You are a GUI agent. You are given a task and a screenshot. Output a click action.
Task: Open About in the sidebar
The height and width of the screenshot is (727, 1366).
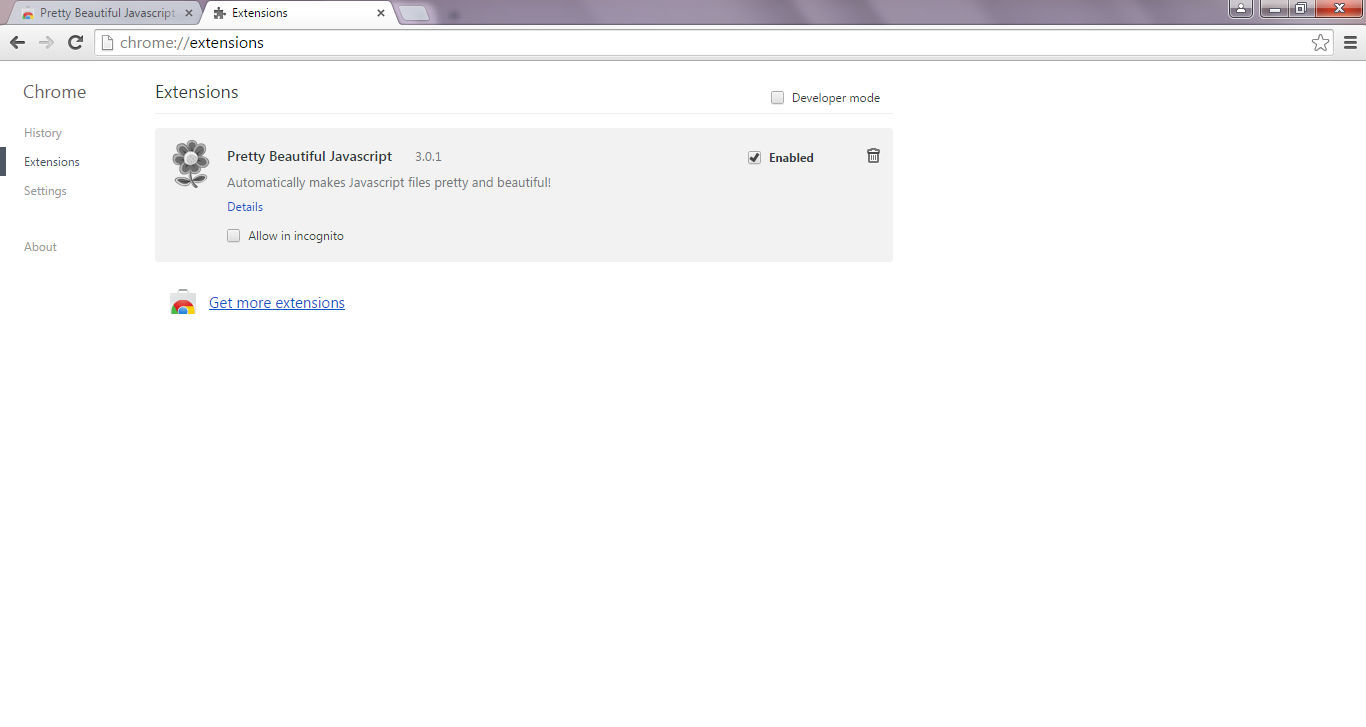40,247
